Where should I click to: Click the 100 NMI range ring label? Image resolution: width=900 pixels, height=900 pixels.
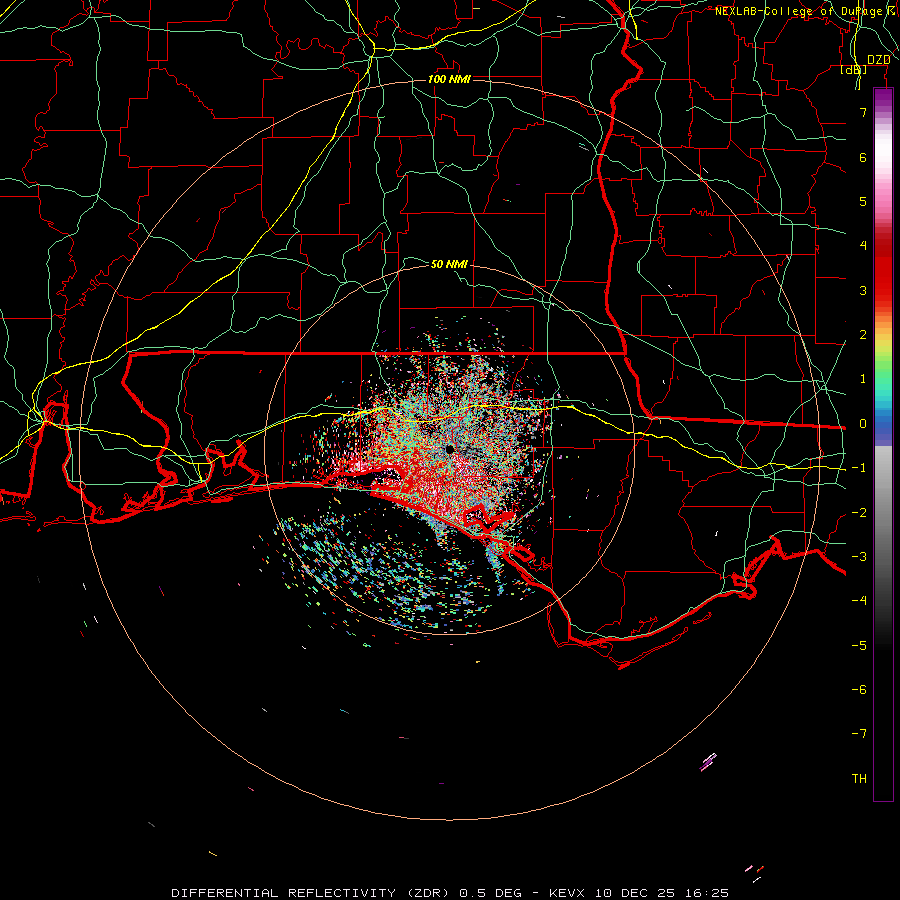point(449,79)
